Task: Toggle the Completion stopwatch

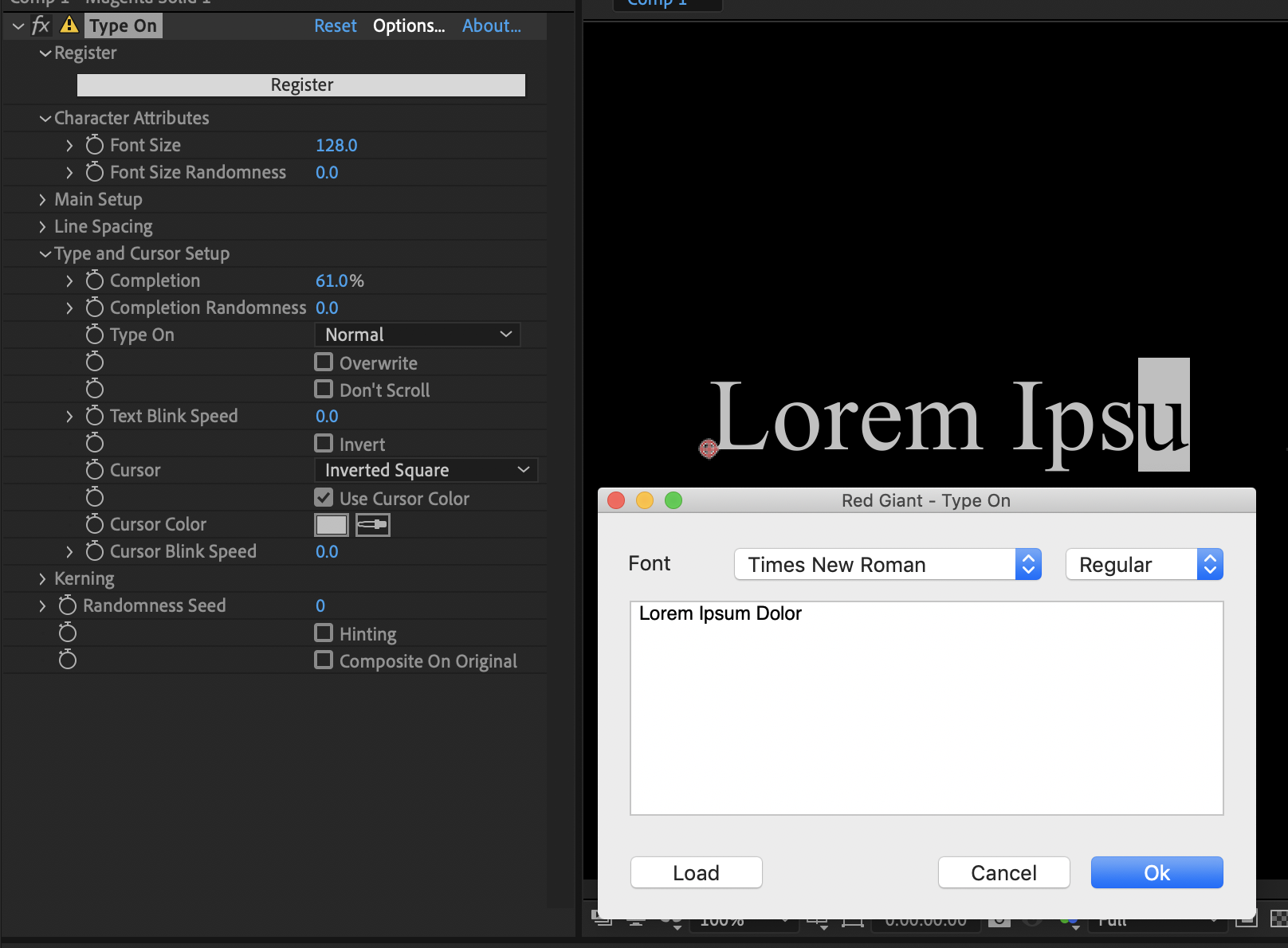Action: click(x=95, y=280)
